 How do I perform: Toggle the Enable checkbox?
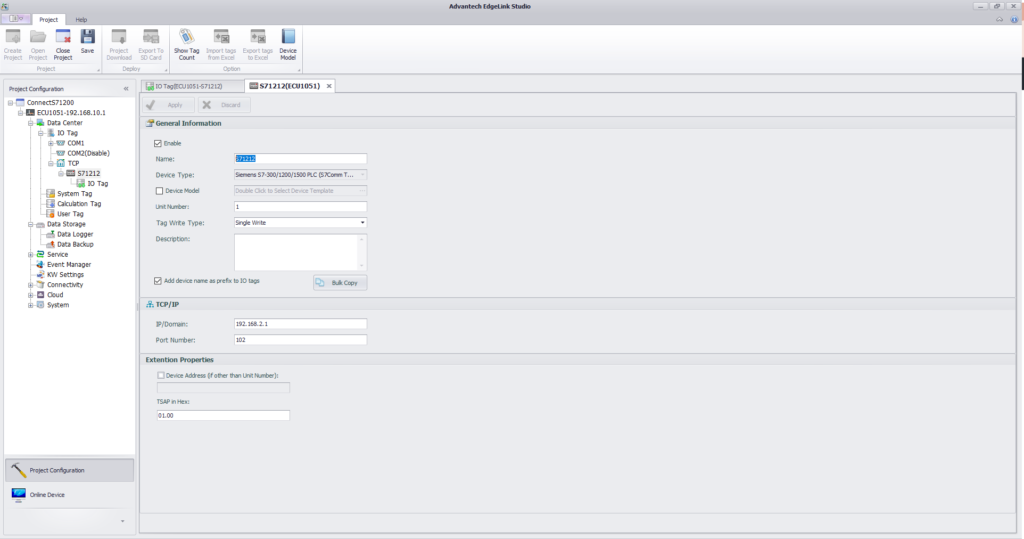(157, 143)
